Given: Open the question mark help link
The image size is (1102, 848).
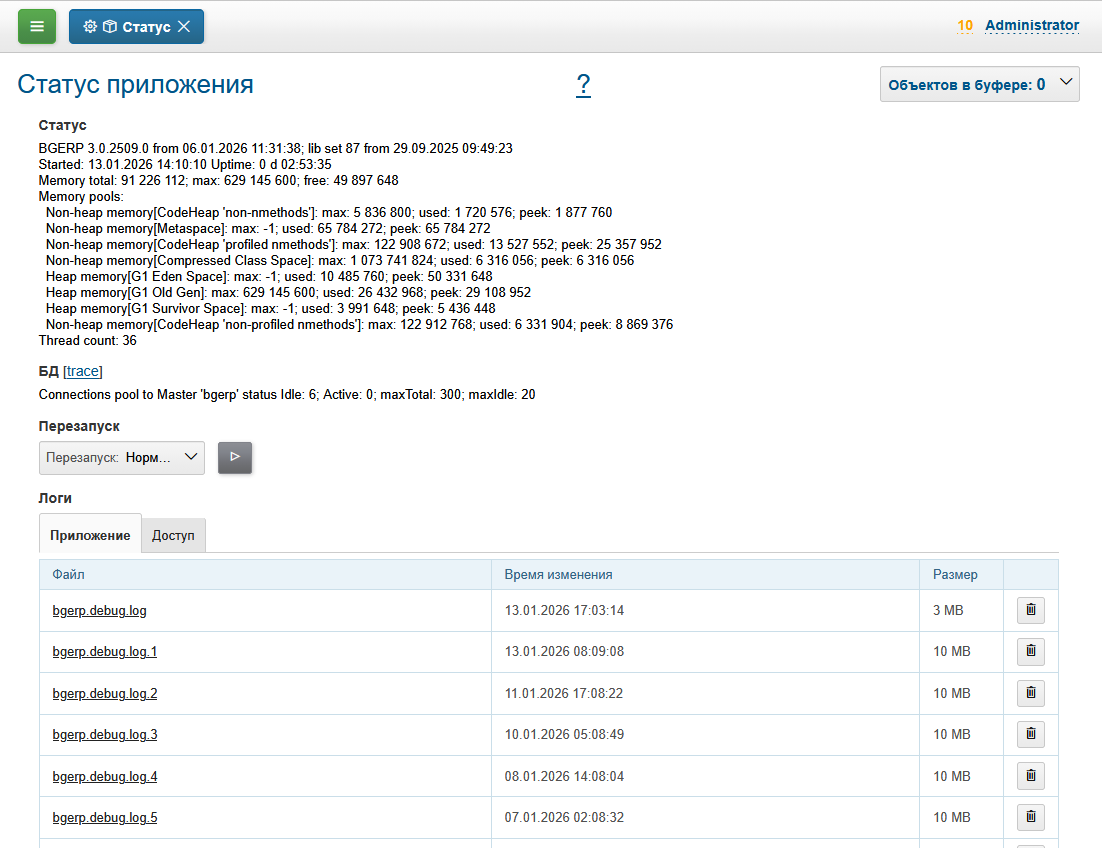Looking at the screenshot, I should 583,85.
